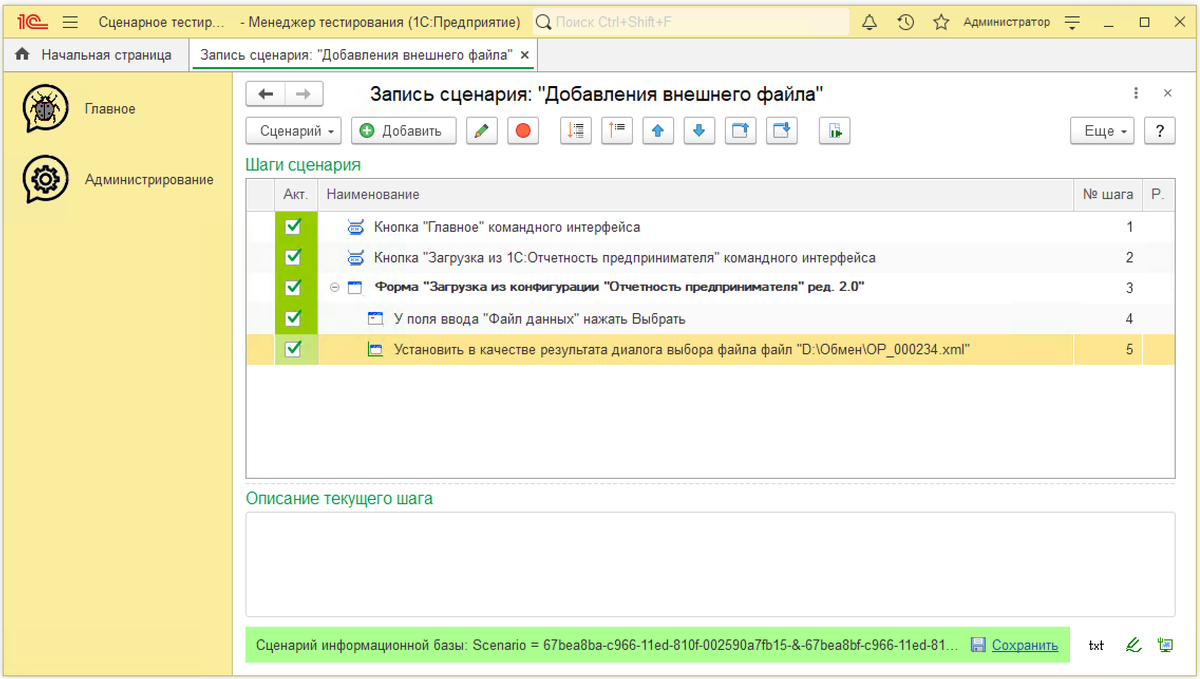This screenshot has height=679, width=1200.
Task: Click the Добавить button
Action: pos(403,130)
